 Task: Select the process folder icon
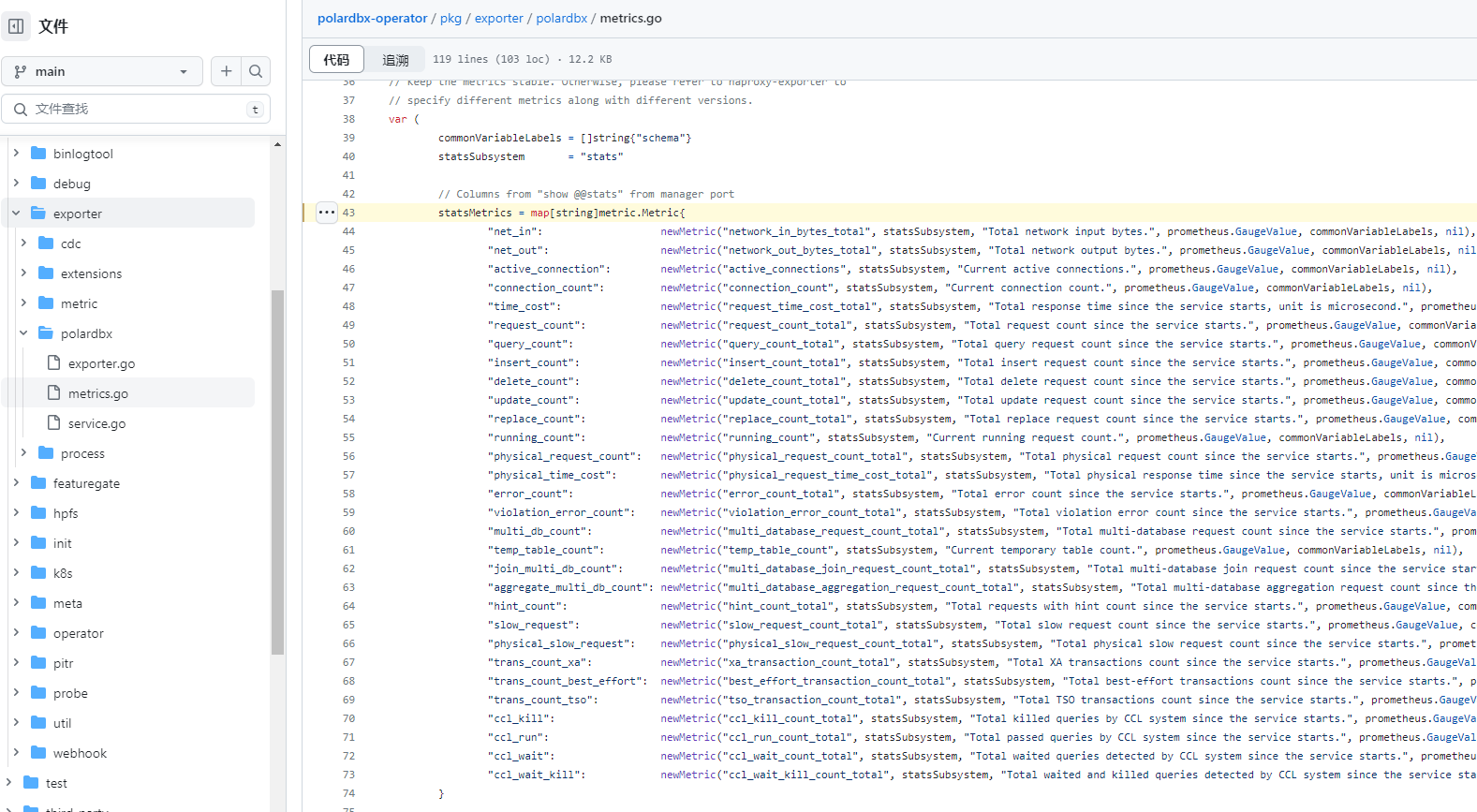point(46,452)
